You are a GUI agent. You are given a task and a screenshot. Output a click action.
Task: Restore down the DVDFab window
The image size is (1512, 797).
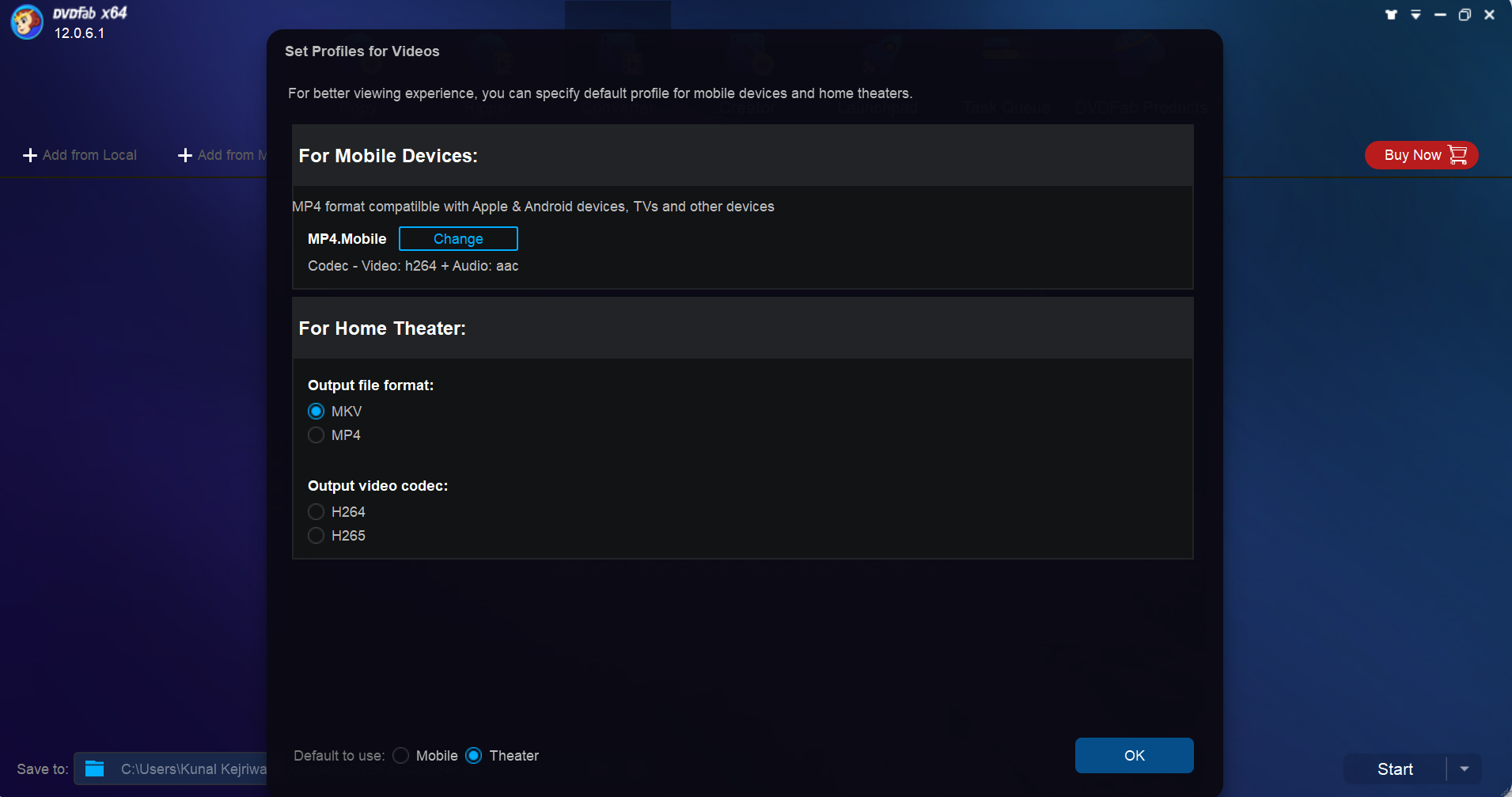click(x=1465, y=15)
